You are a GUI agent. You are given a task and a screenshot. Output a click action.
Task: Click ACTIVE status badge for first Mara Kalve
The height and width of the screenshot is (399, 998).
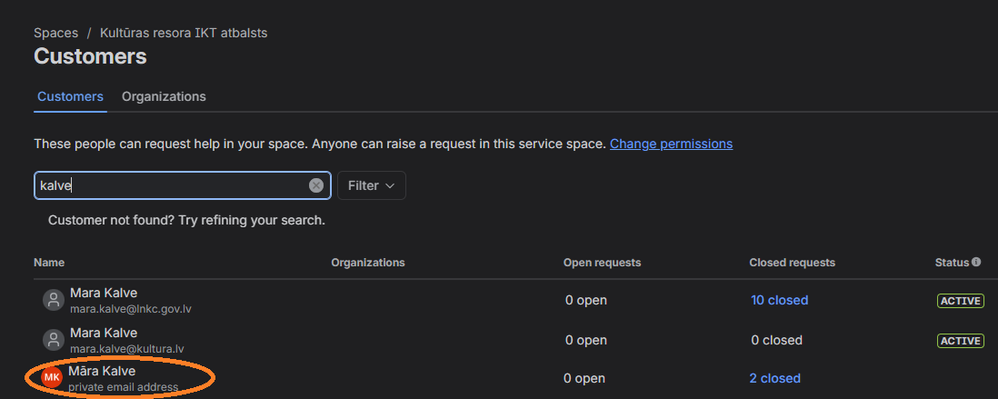tap(960, 300)
